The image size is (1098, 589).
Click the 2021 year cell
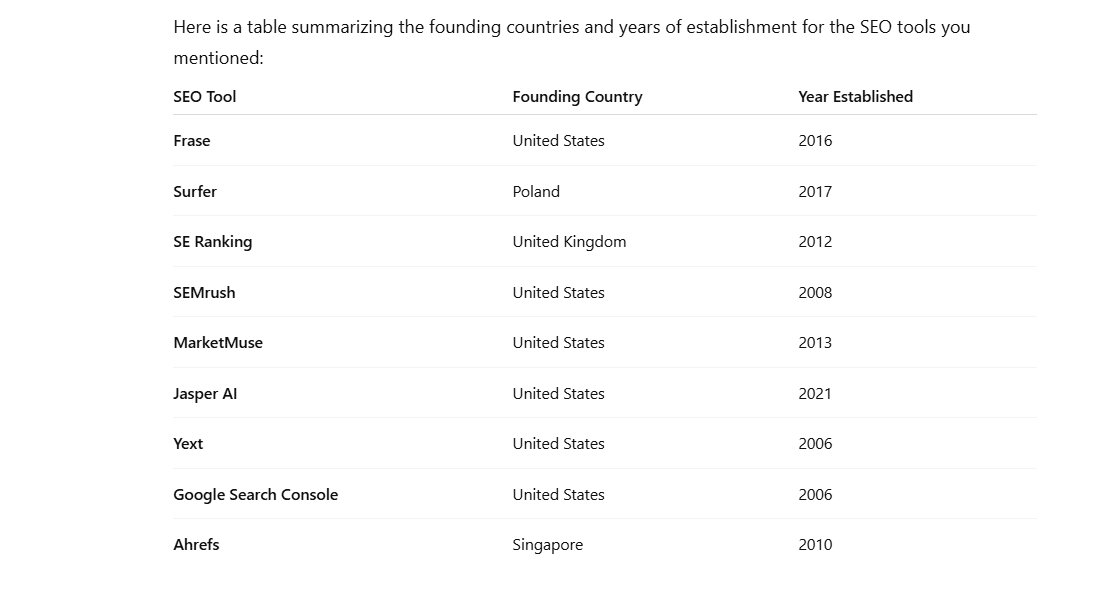tap(815, 394)
